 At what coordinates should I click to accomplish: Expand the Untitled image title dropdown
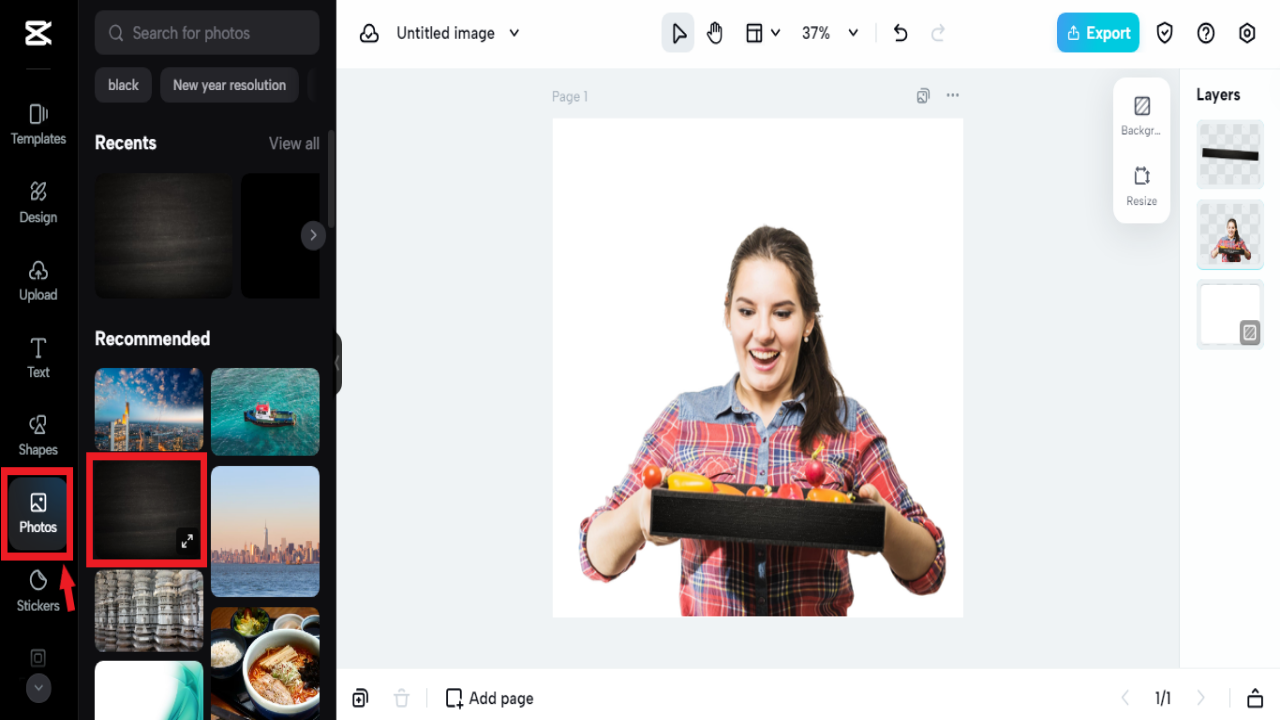pos(514,33)
